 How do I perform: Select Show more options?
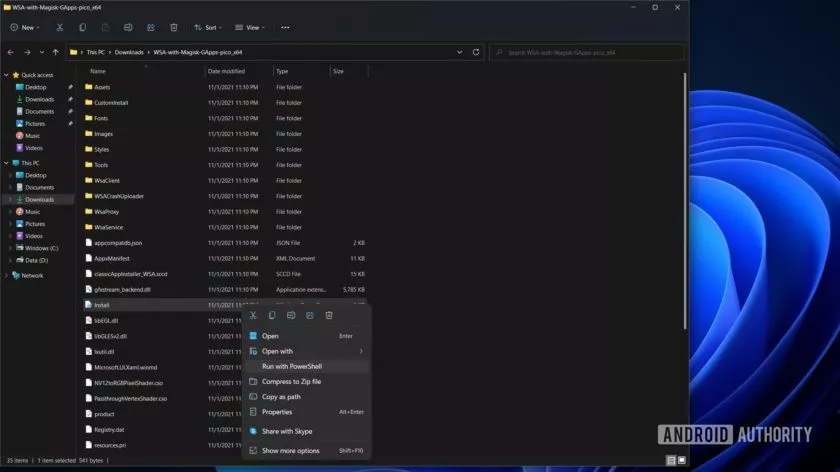point(291,450)
